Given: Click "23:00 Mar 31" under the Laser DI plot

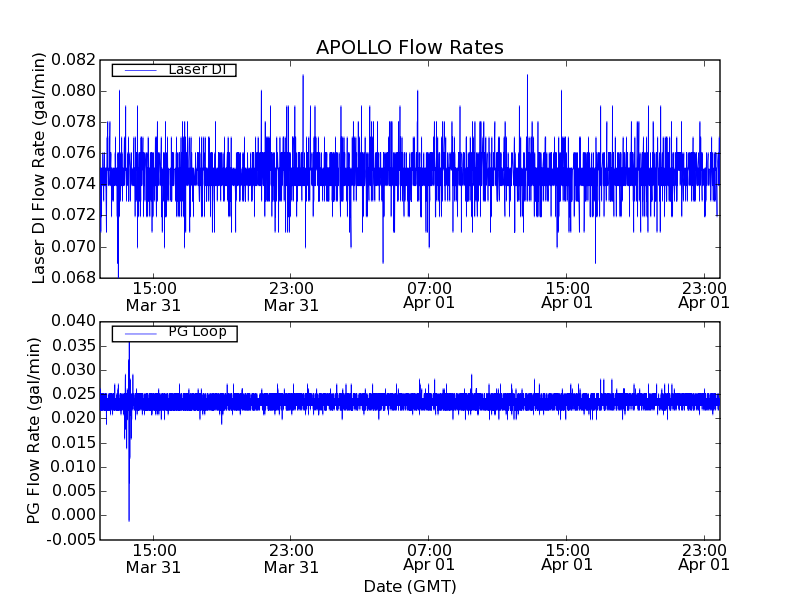Looking at the screenshot, I should point(291,296).
